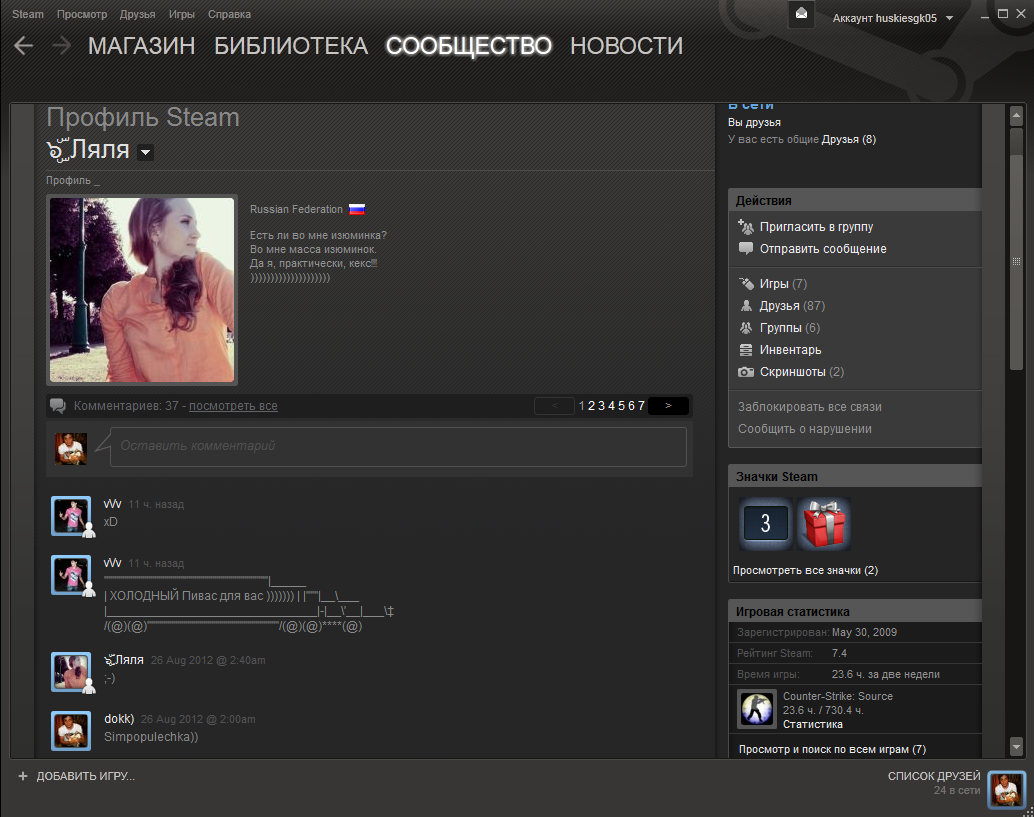The height and width of the screenshot is (817, 1034).
Task: Switch to the БИБЛИОТЕКА tab
Action: coord(291,45)
